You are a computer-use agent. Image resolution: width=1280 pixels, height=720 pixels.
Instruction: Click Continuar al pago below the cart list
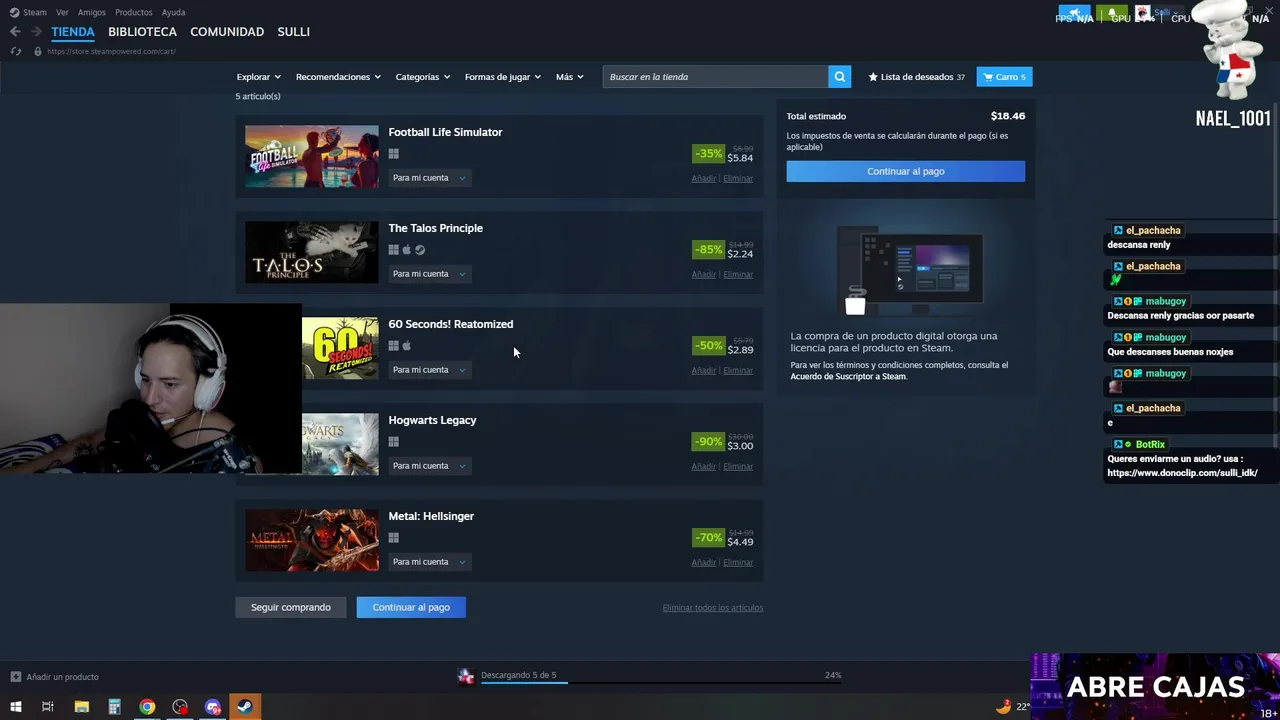pyautogui.click(x=411, y=607)
